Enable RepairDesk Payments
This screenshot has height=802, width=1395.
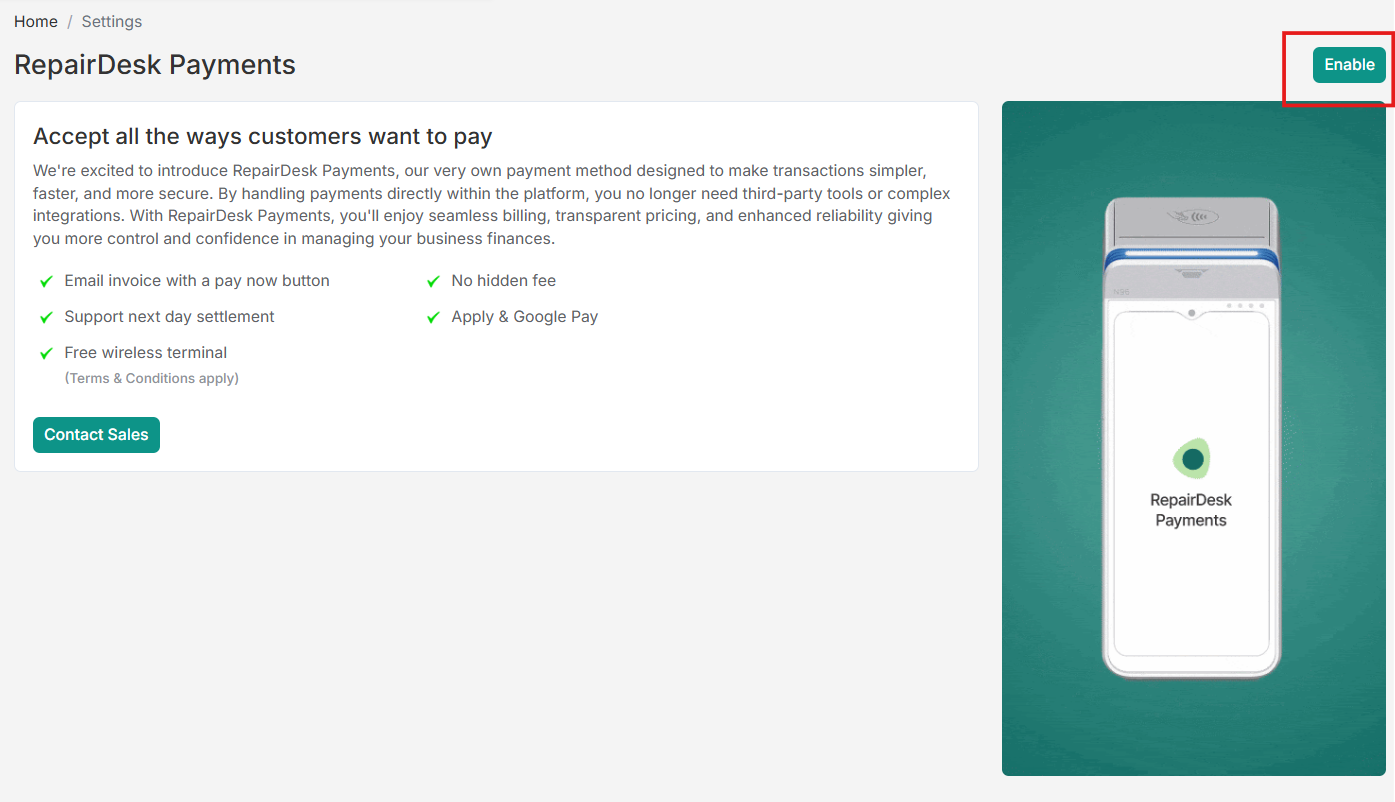[1349, 64]
